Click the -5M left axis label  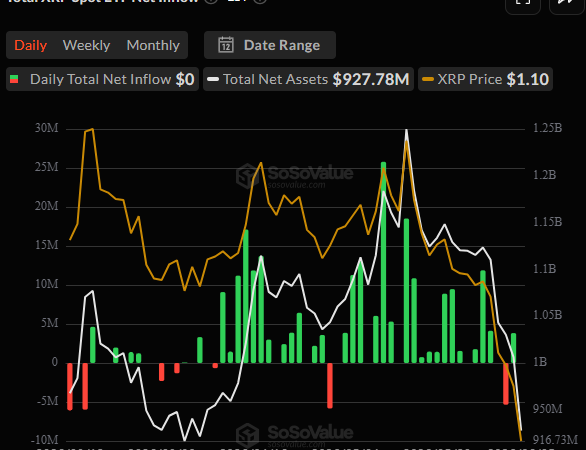[x=48, y=401]
